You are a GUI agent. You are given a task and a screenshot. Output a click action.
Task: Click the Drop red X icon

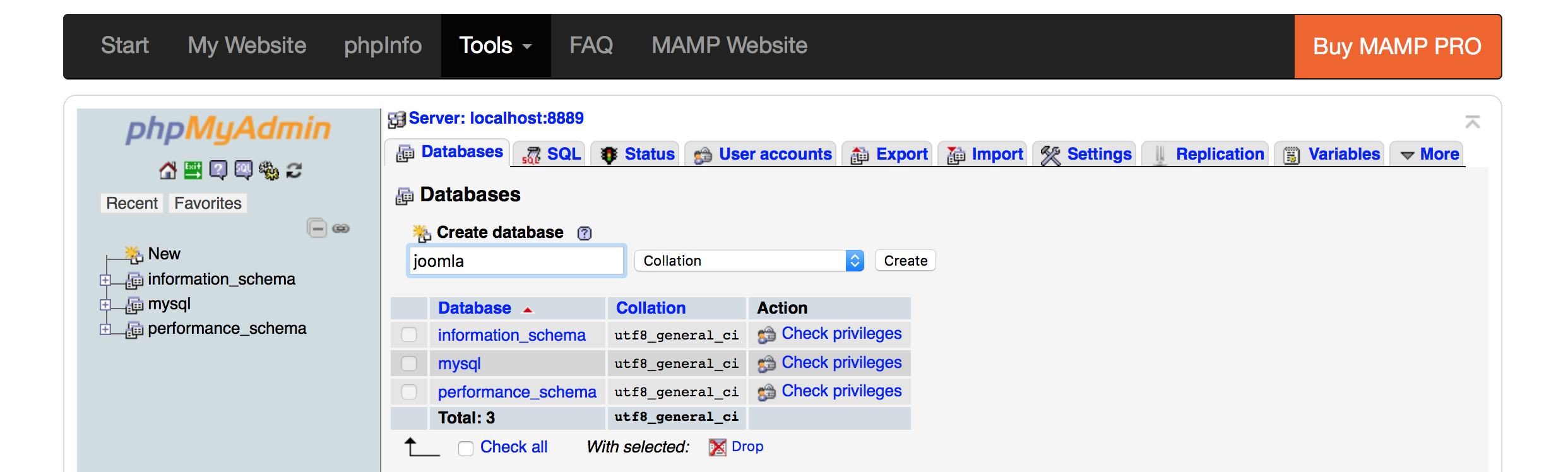[717, 447]
